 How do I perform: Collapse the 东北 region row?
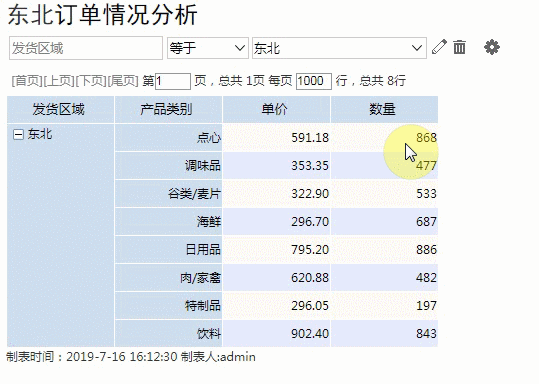[x=18, y=134]
